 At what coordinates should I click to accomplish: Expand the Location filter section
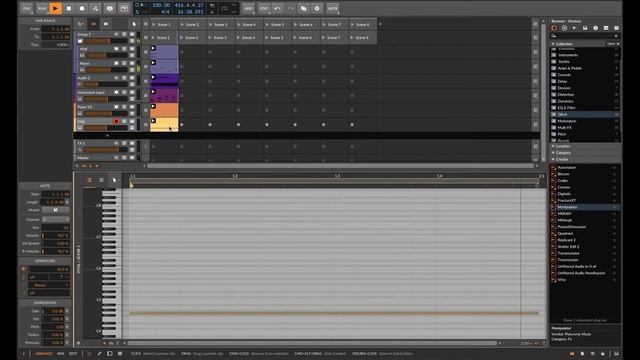(553, 146)
